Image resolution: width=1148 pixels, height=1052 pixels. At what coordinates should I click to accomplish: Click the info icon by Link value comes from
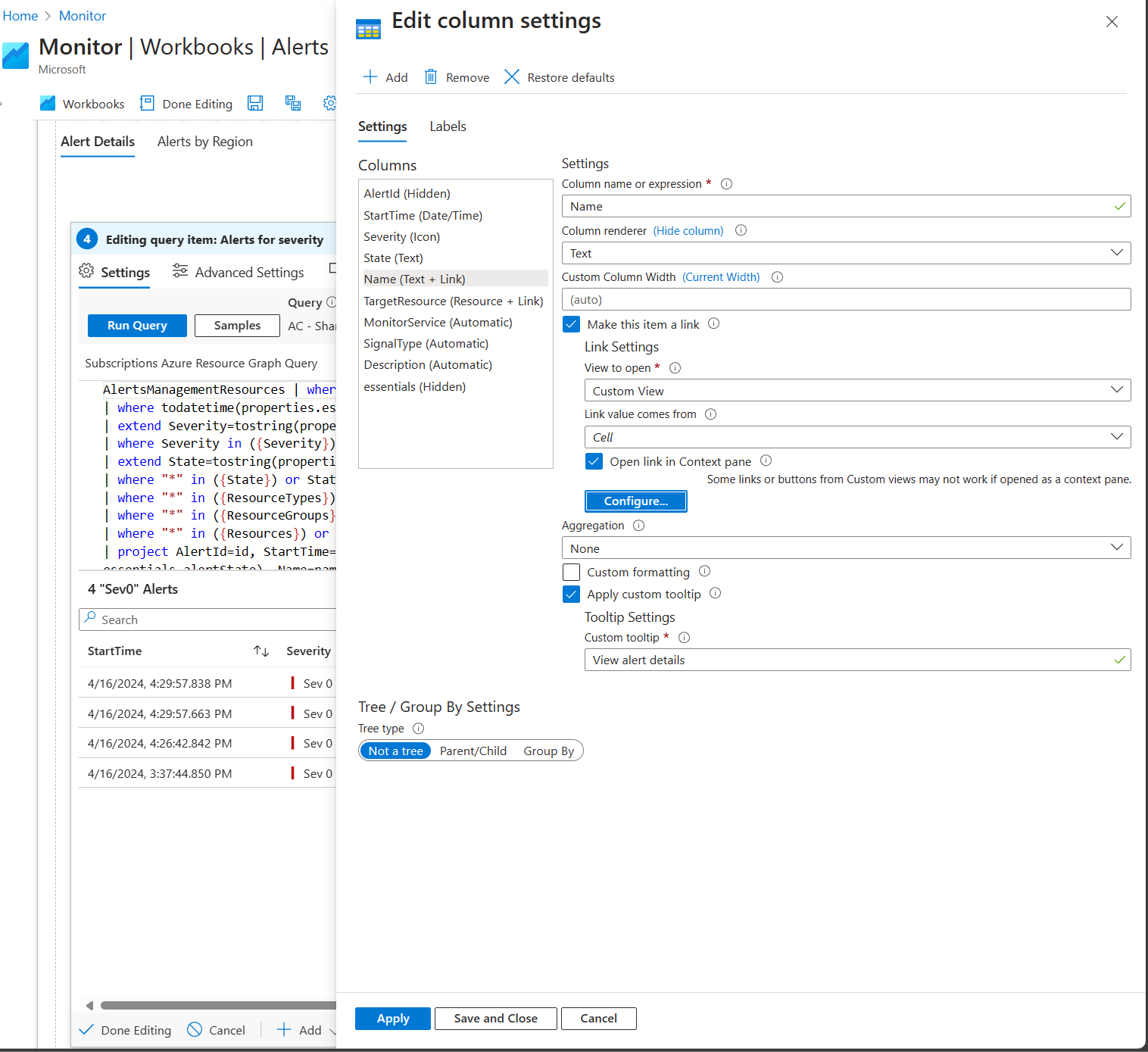point(710,414)
